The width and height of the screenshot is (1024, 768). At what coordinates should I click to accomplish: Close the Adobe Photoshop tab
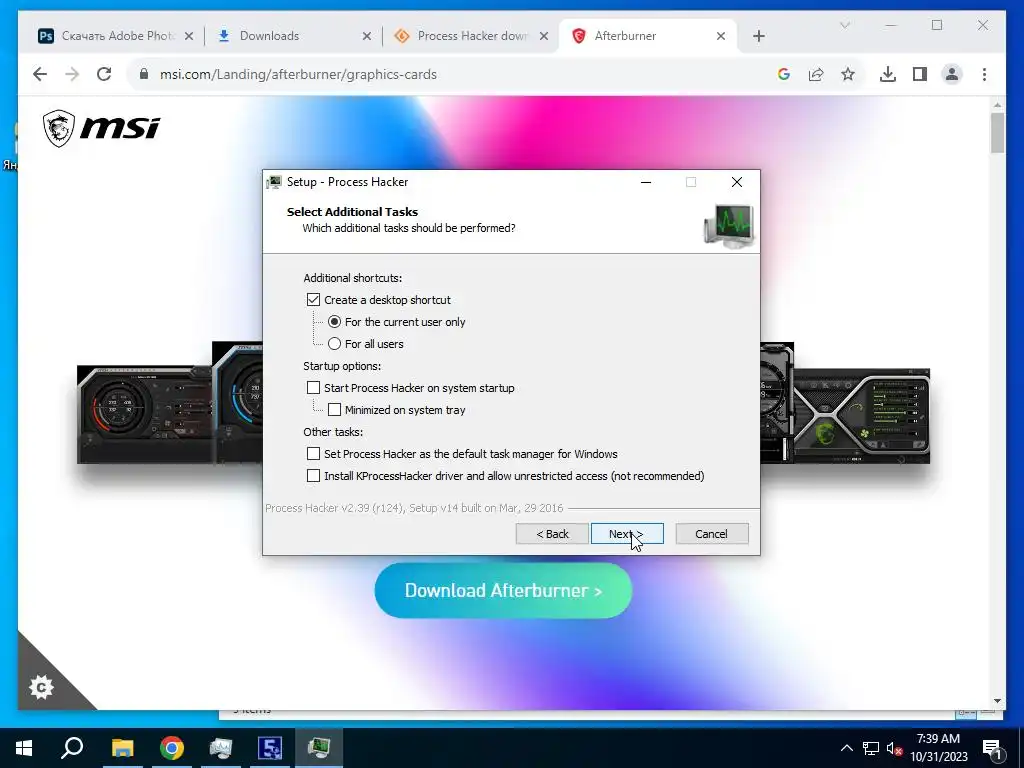click(189, 37)
